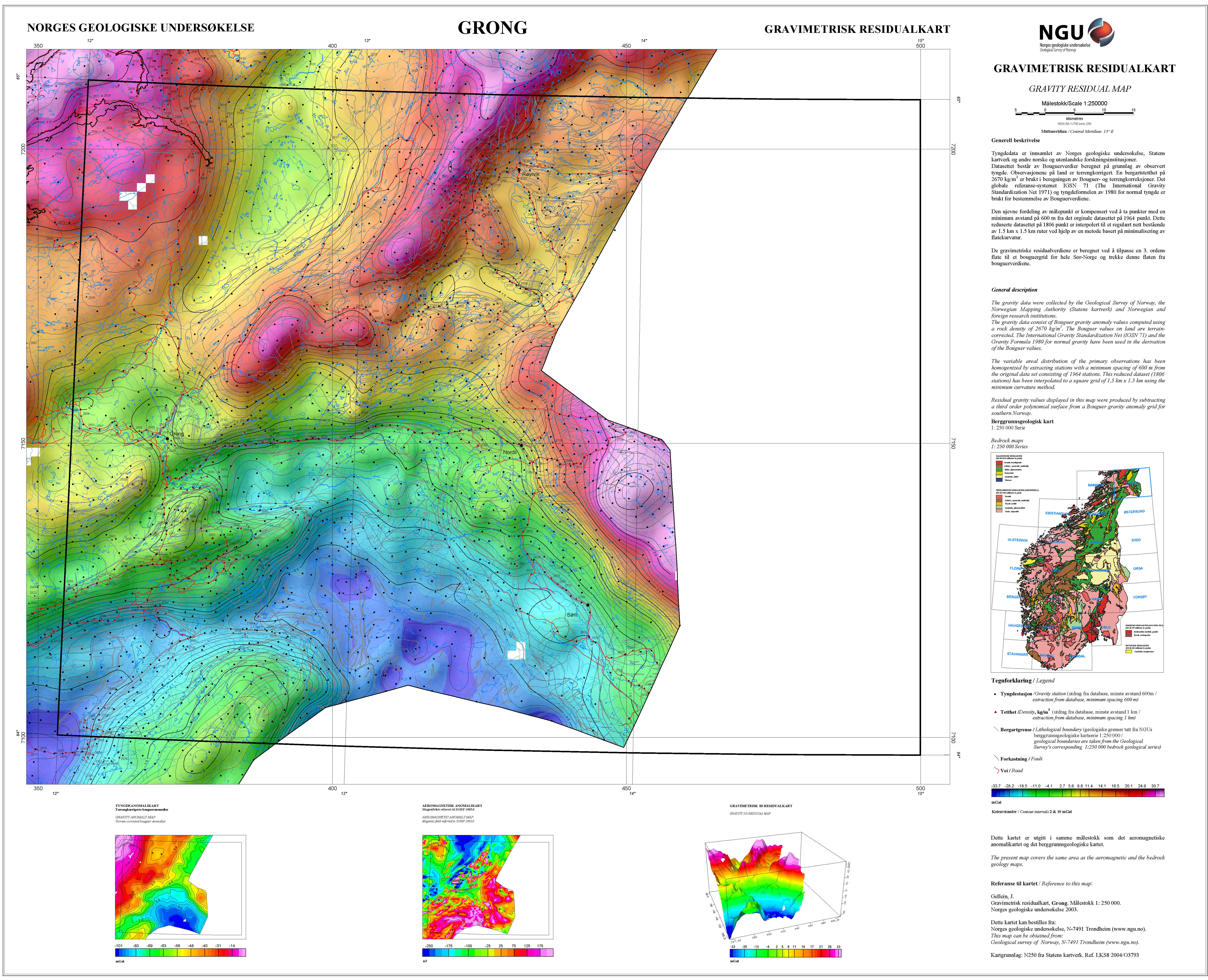Click the Grong town label on the map
1208x980 pixels.
click(177, 434)
